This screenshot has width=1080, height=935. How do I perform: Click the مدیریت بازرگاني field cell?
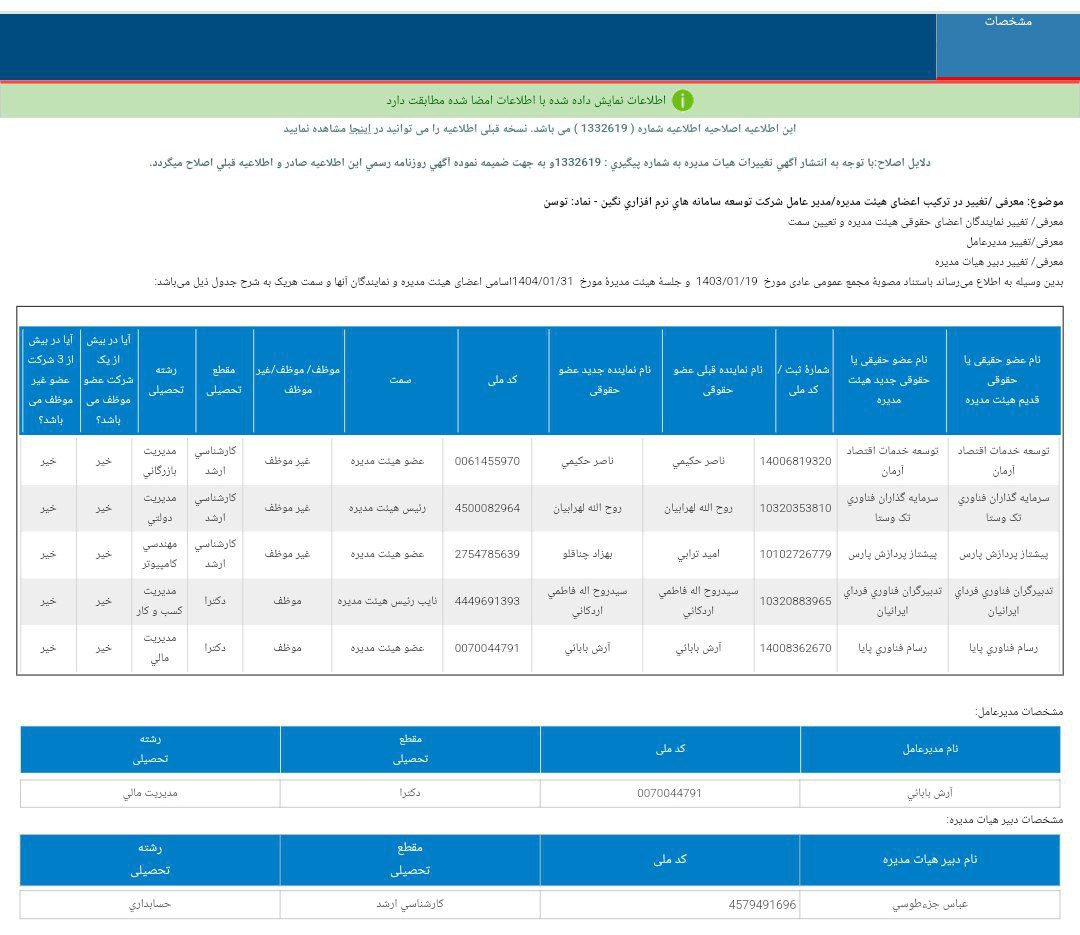coord(160,461)
